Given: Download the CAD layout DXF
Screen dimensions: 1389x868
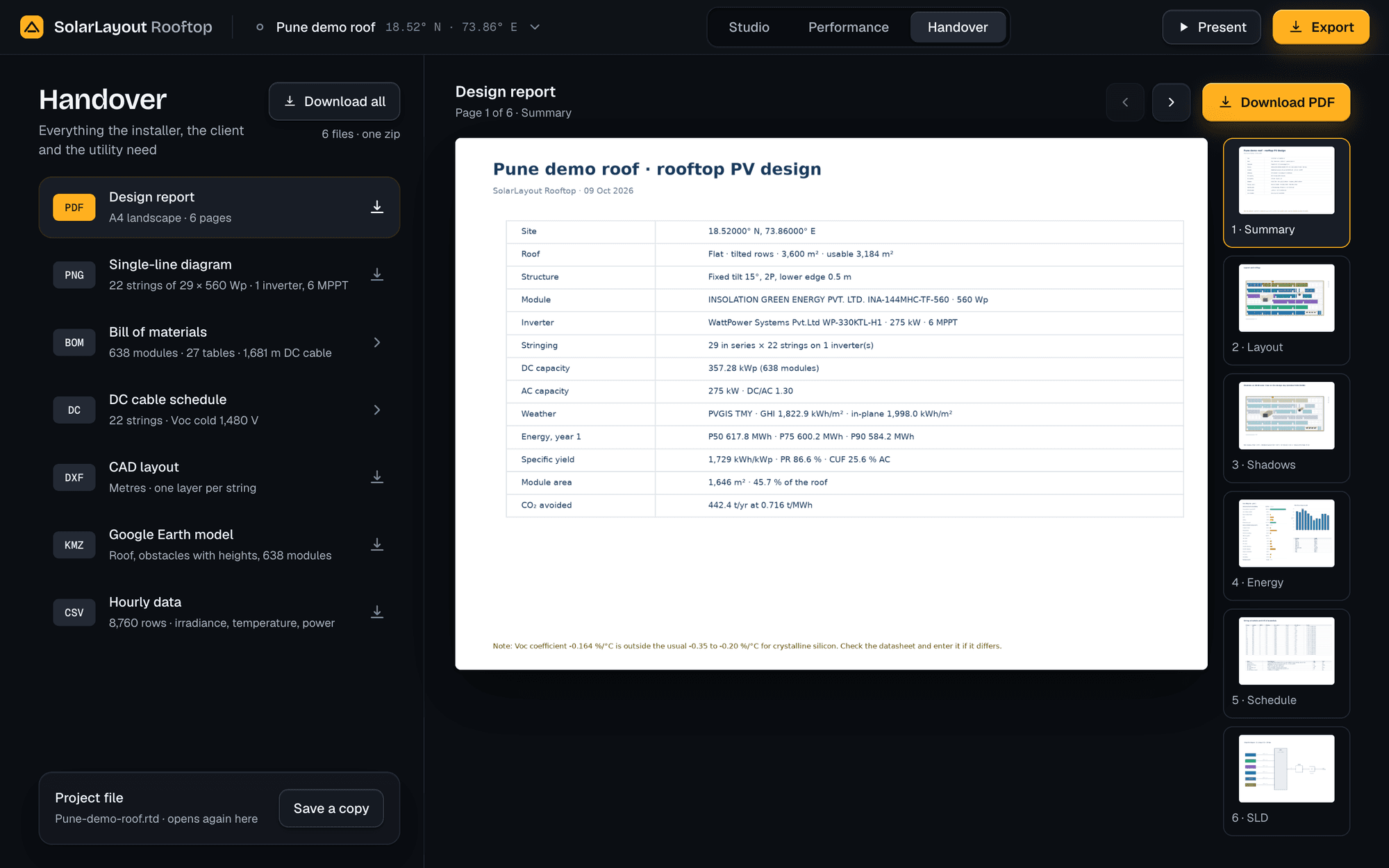Looking at the screenshot, I should 377,477.
